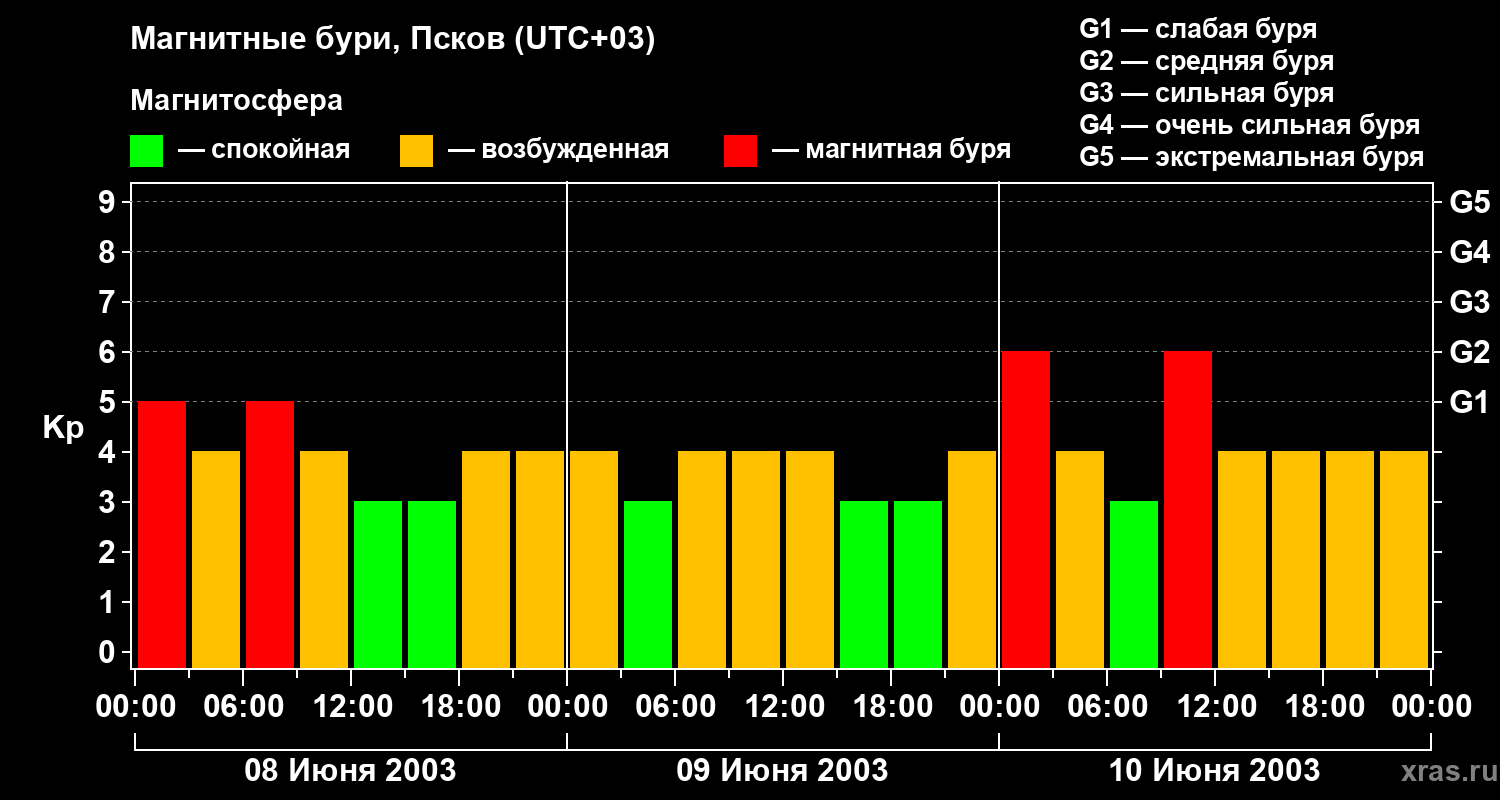The height and width of the screenshot is (800, 1500).
Task: Select the first red bar on 08 Июня
Action: click(162, 534)
